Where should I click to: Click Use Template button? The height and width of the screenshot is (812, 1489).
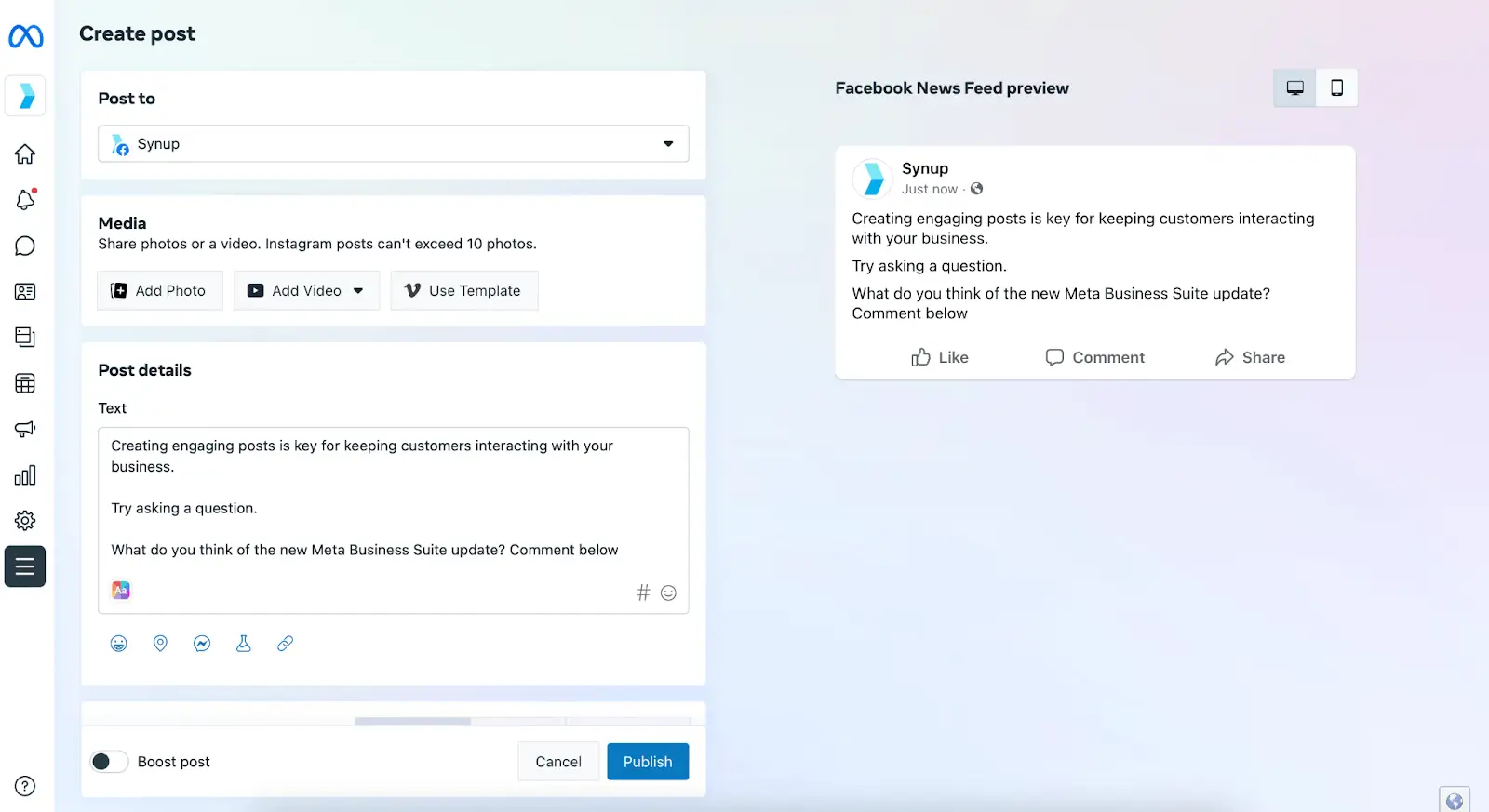pos(464,290)
